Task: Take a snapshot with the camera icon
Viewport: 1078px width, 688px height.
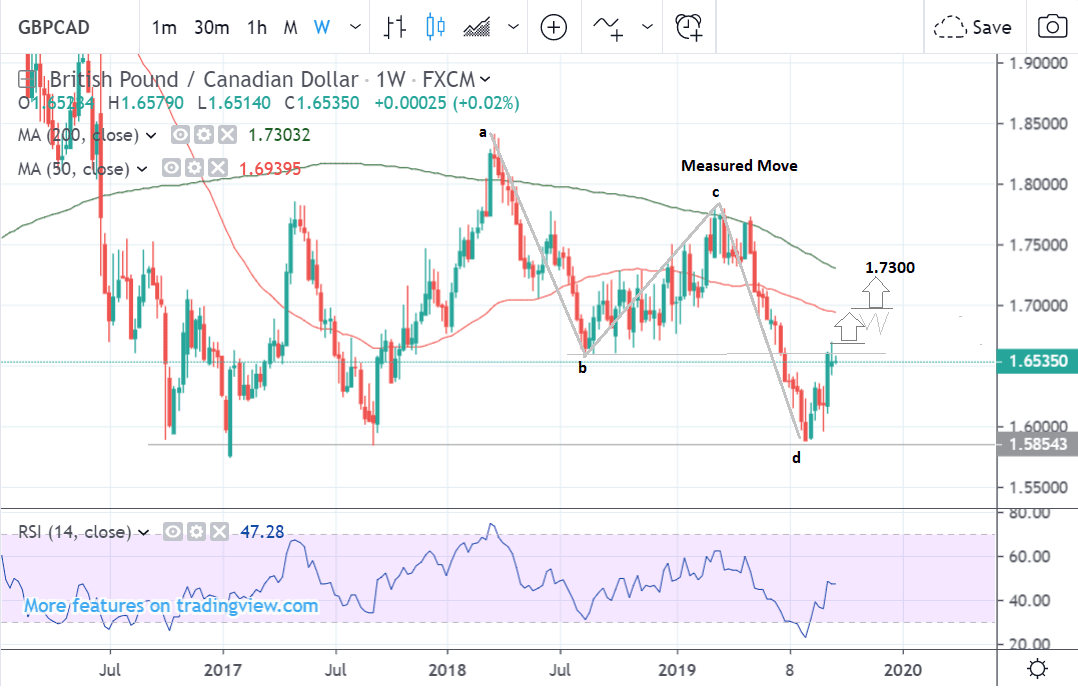Action: [1051, 27]
